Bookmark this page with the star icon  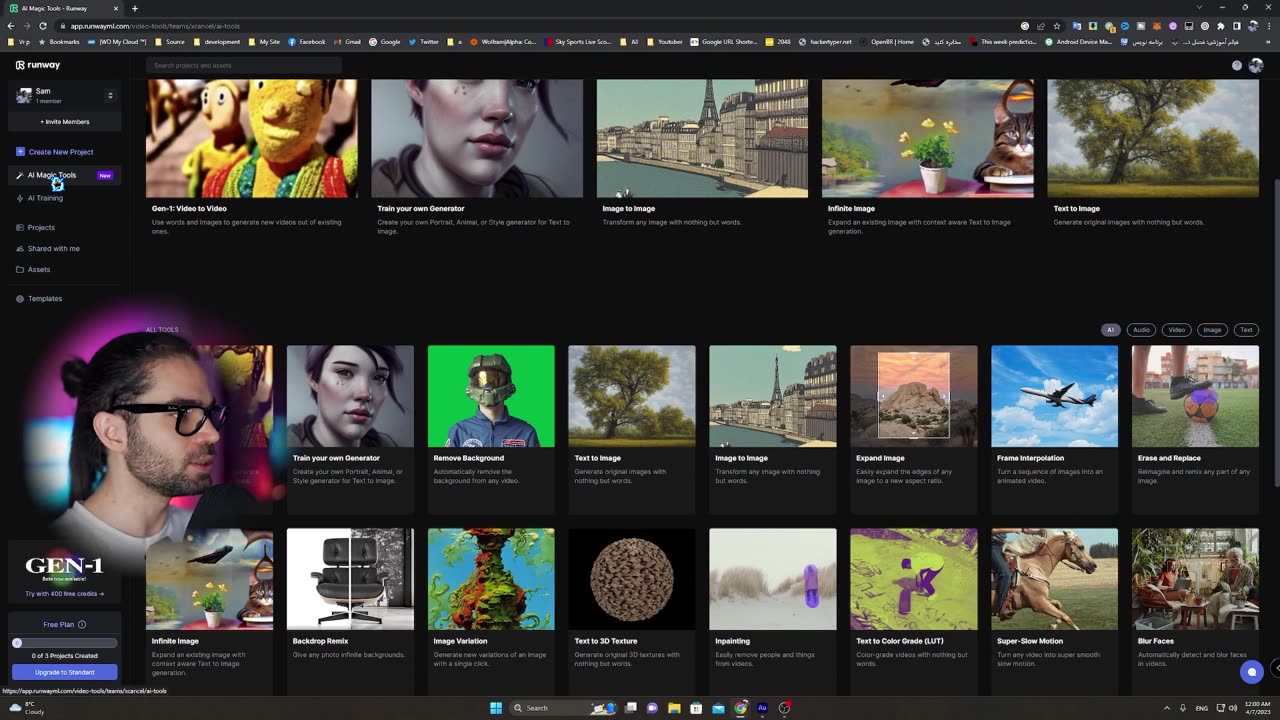(1057, 26)
